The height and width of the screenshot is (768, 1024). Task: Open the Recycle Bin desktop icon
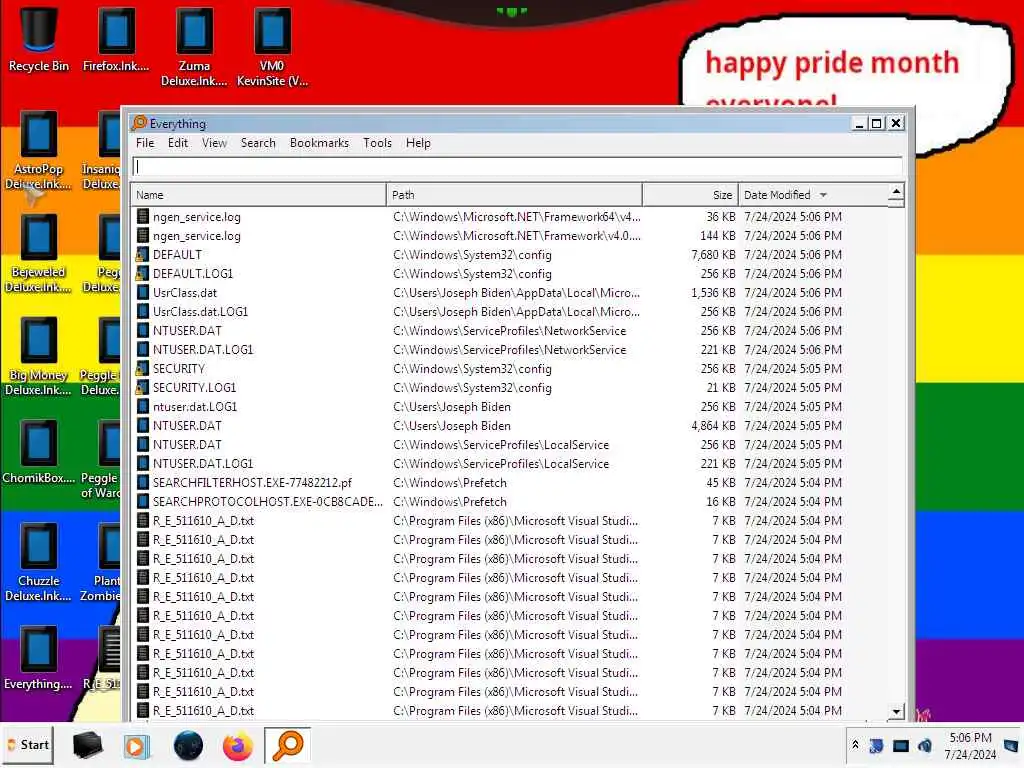[38, 39]
